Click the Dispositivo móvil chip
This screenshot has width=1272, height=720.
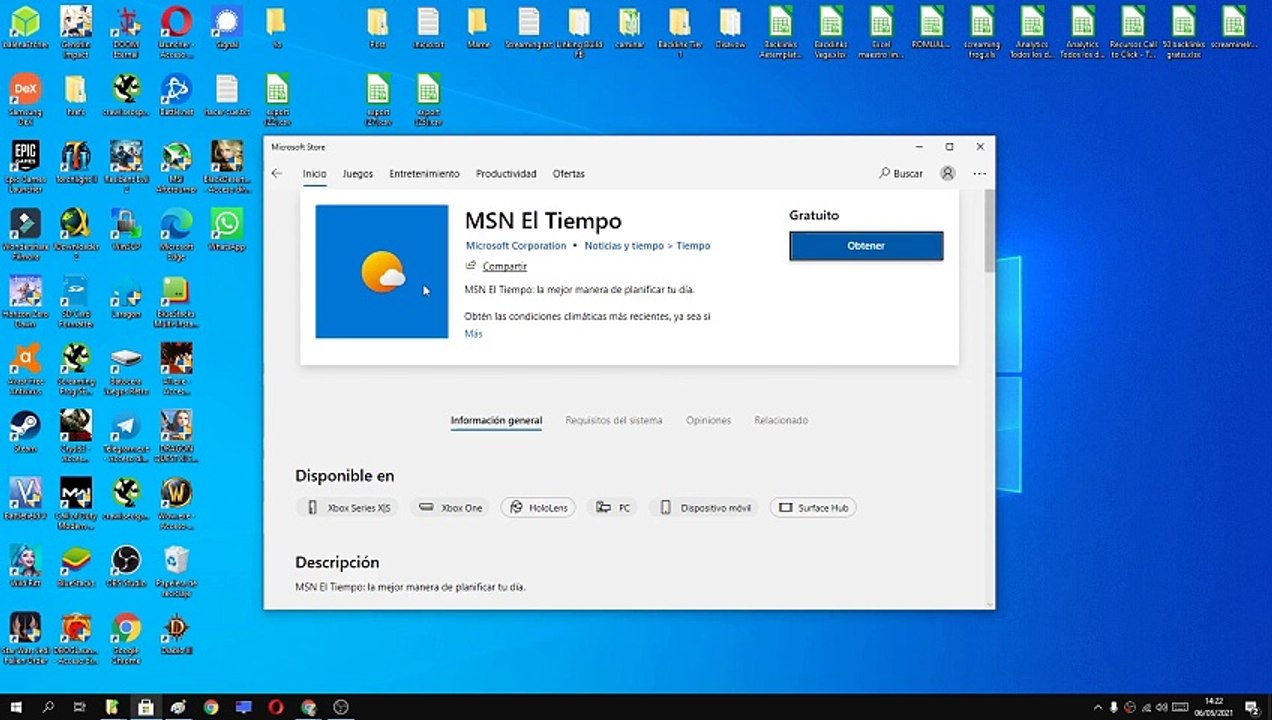tap(704, 508)
